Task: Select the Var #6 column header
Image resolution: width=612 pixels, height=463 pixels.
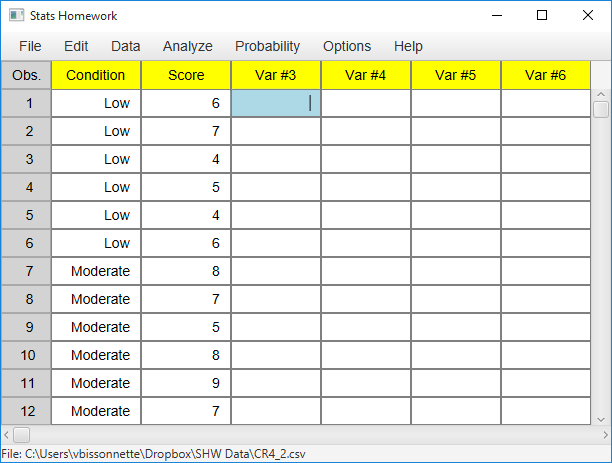Action: (546, 75)
